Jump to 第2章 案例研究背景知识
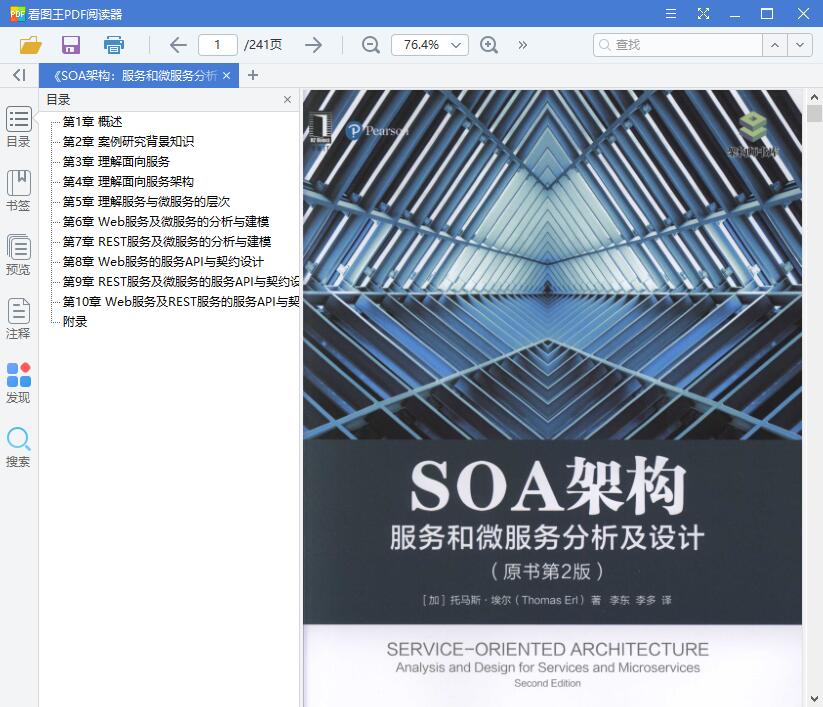 (x=128, y=142)
